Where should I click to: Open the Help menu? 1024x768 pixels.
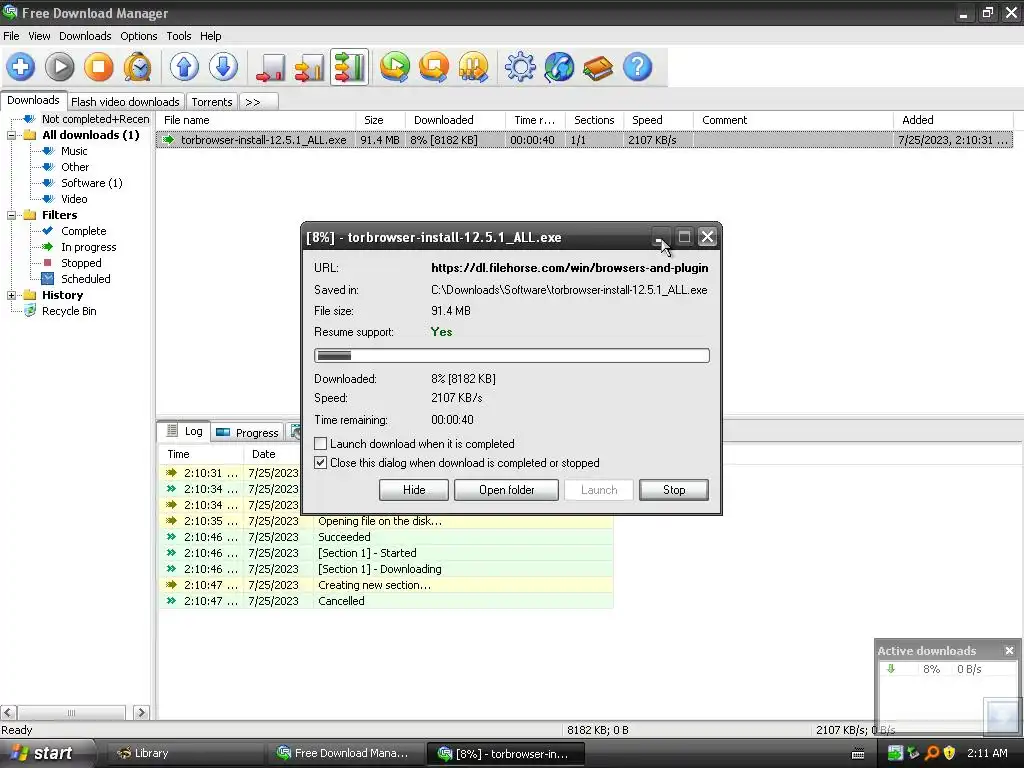210,36
